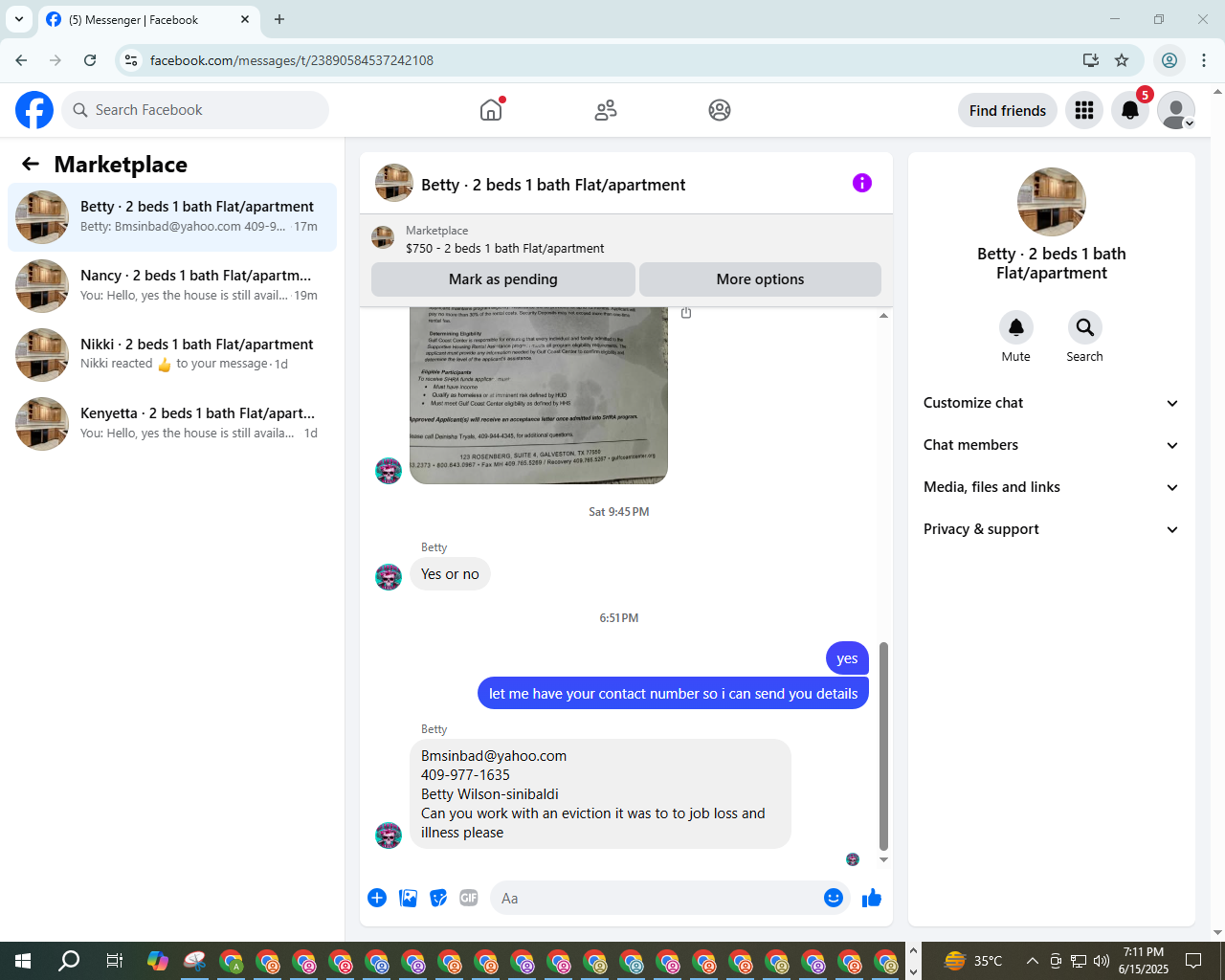Screen dimensions: 1225x980
Task: Open the Kenyetta 2 beds conversation
Action: 172,424
